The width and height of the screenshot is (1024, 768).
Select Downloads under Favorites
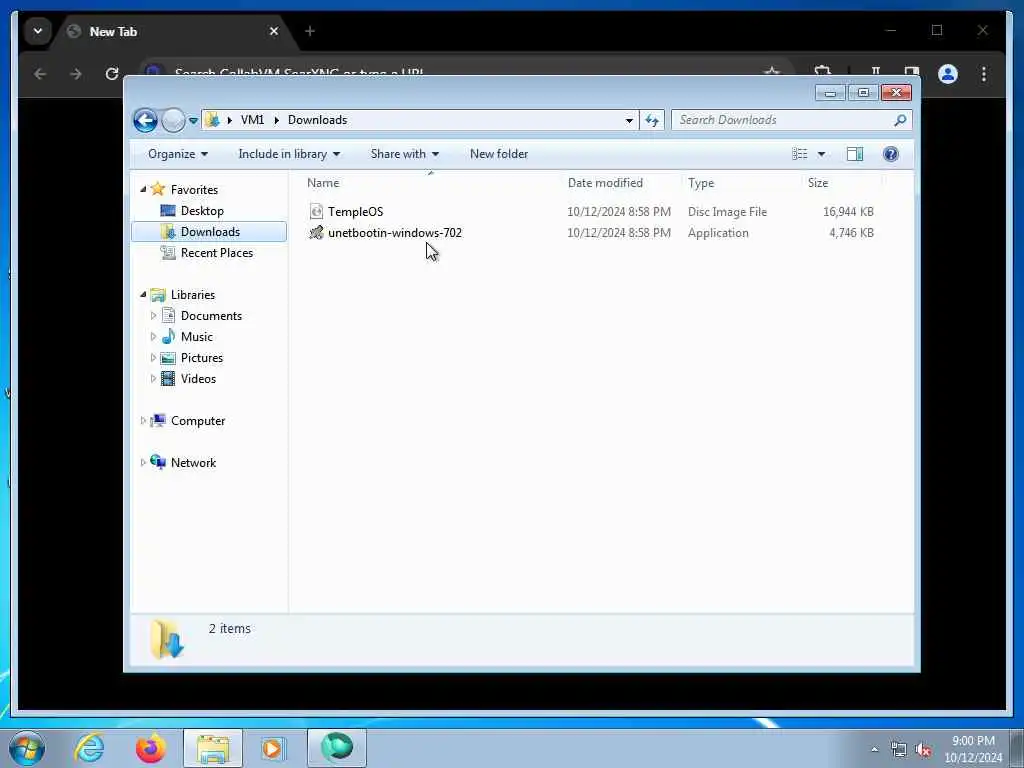click(210, 232)
